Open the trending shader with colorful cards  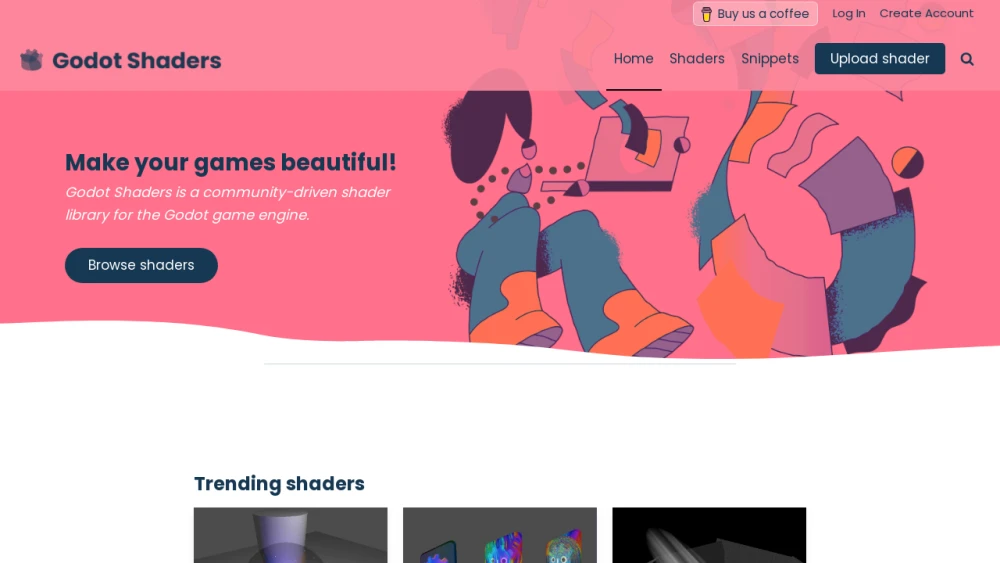(499, 535)
